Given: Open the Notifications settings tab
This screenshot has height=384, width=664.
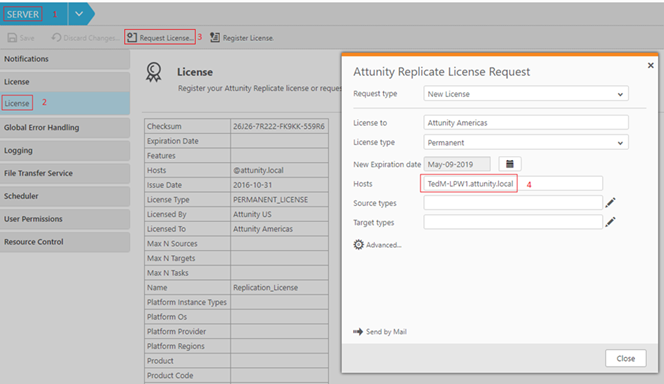Looking at the screenshot, I should pyautogui.click(x=65, y=59).
